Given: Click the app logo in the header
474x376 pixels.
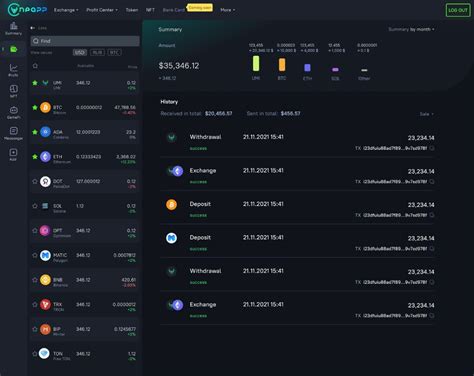Looking at the screenshot, I should pyautogui.click(x=27, y=10).
